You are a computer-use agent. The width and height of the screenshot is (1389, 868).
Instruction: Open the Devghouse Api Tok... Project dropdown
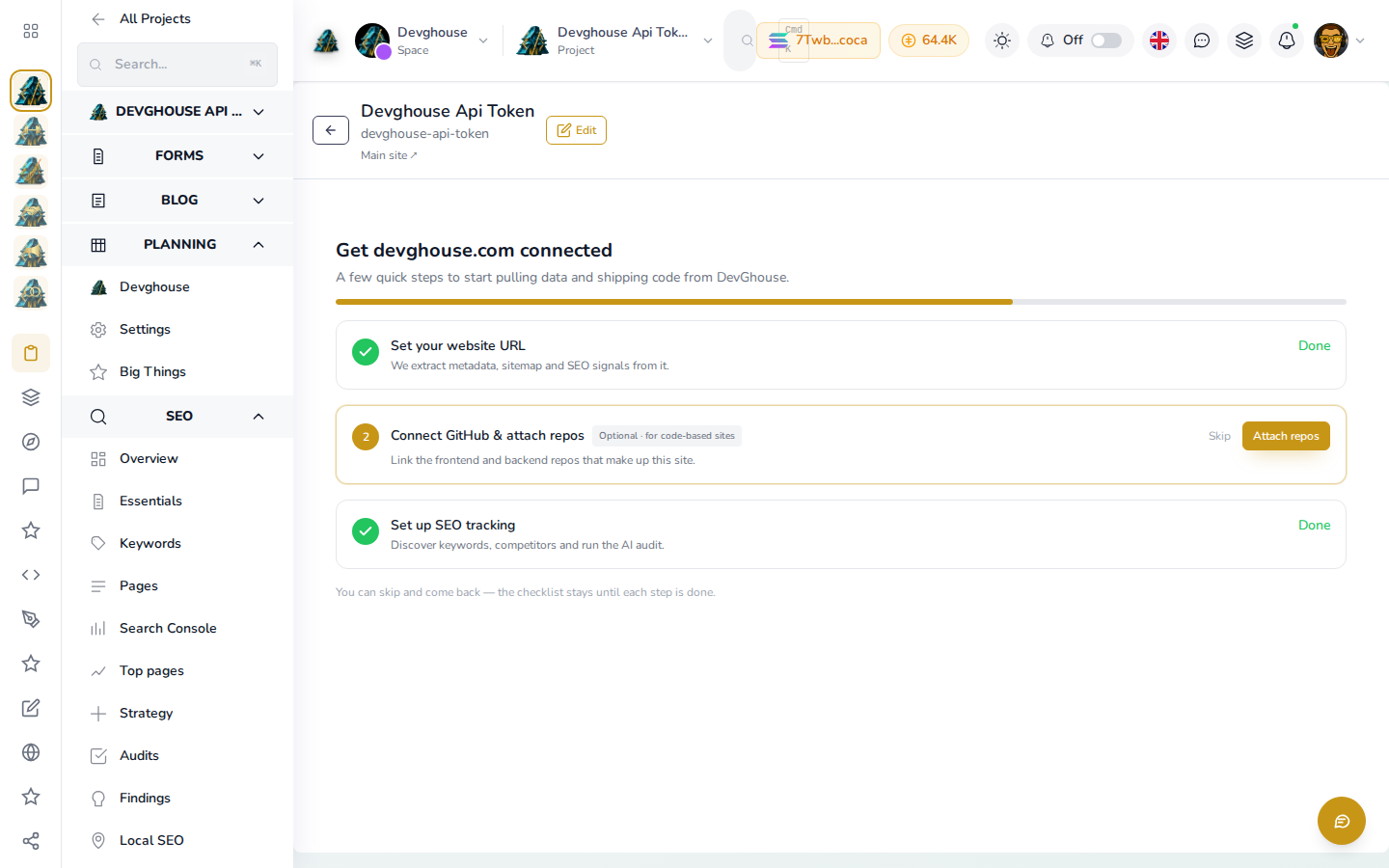615,41
